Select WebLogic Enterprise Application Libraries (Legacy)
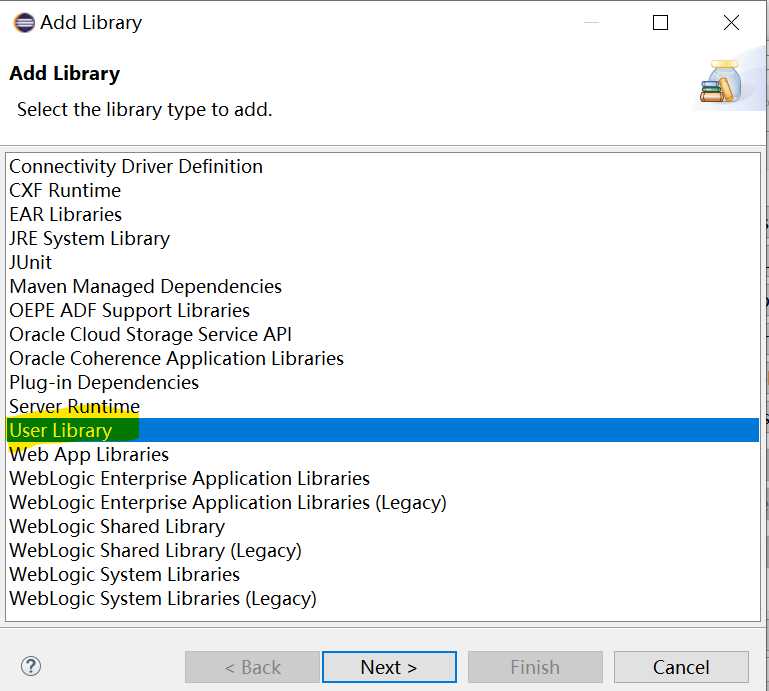769x691 pixels. tap(228, 503)
